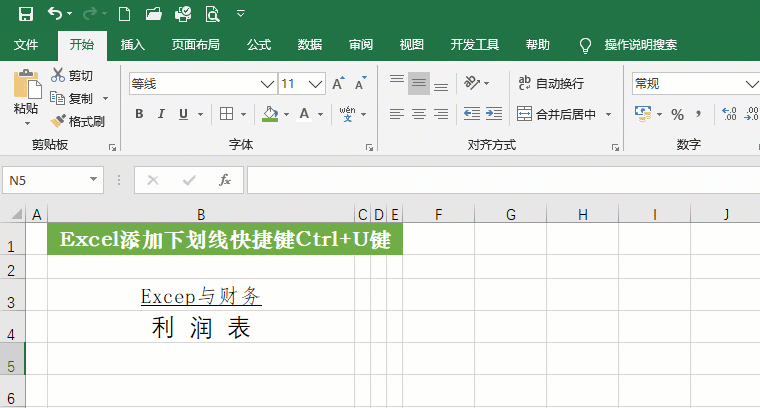Click the Decrease Indent icon
This screenshot has height=408, width=760.
[x=472, y=114]
